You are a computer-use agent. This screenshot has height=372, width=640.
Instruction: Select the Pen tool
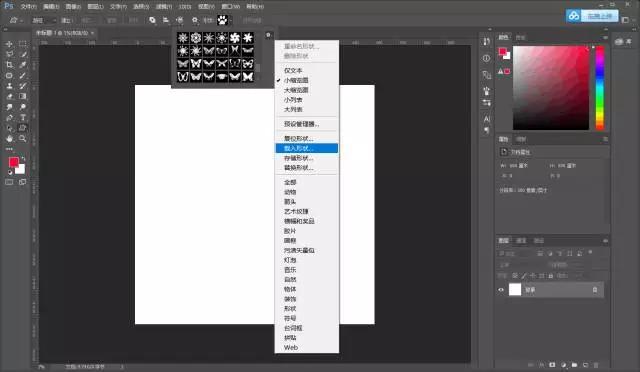[9, 118]
